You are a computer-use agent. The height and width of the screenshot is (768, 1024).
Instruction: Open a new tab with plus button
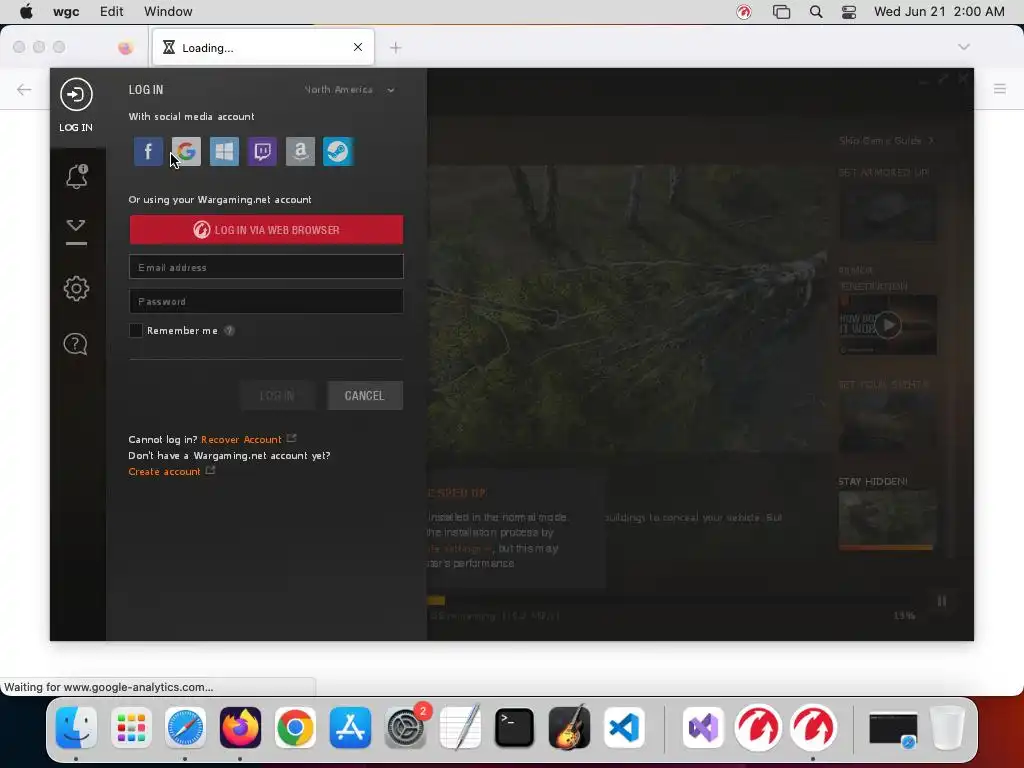(396, 48)
